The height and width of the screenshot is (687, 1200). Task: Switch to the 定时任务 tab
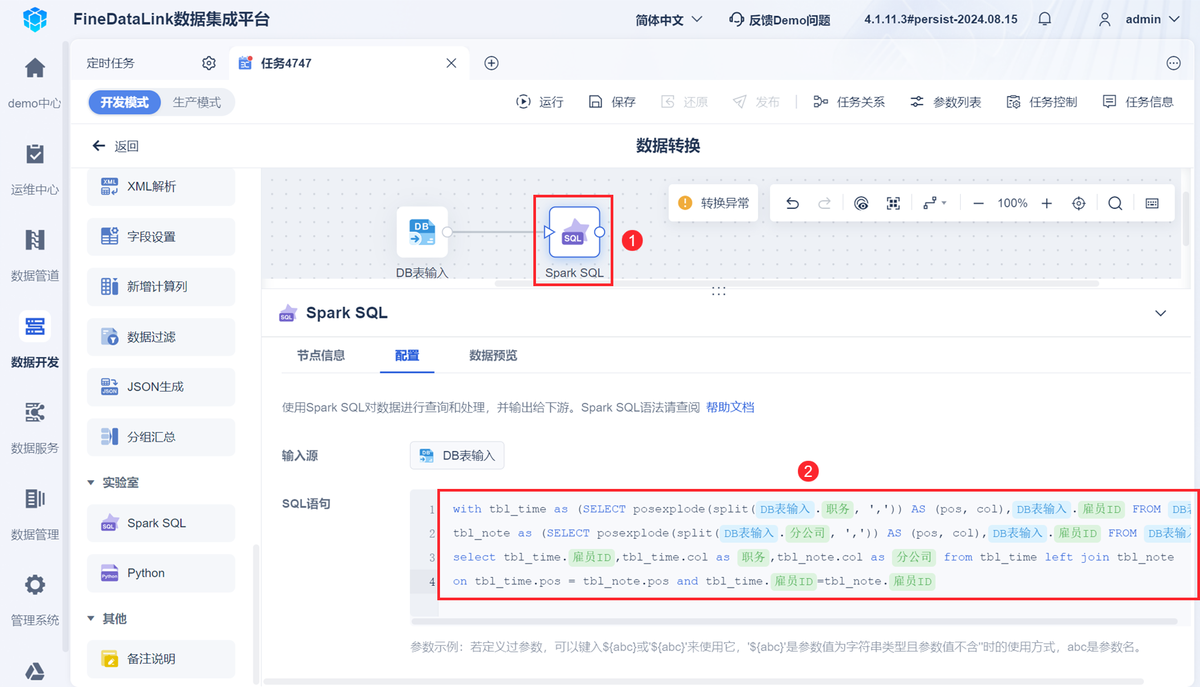(x=110, y=63)
